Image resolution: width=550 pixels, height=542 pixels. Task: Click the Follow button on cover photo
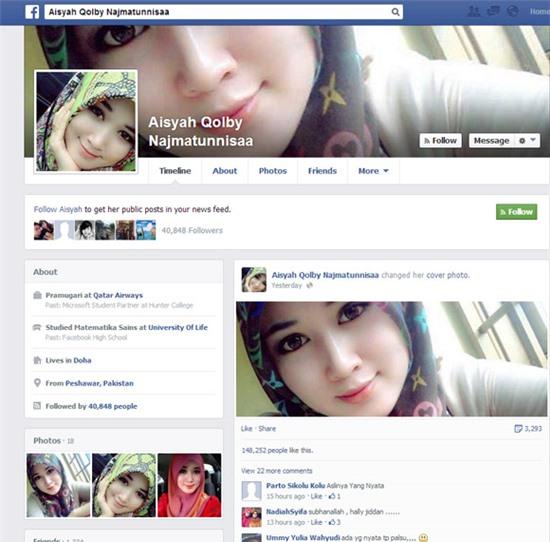coord(441,141)
